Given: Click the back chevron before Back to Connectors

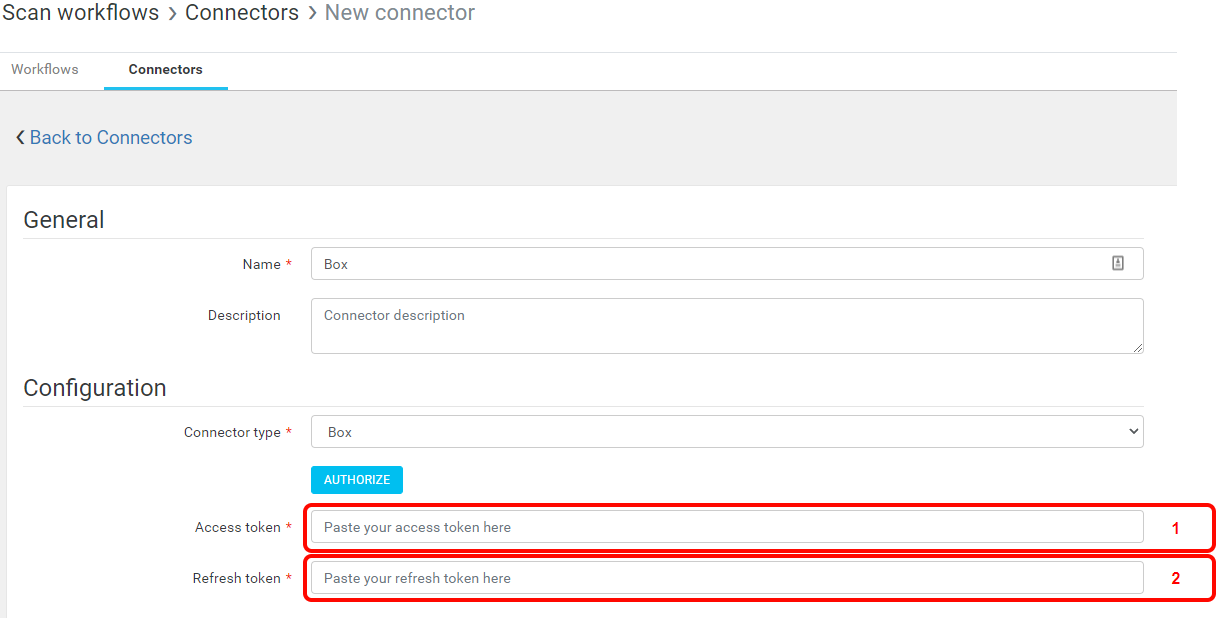Looking at the screenshot, I should pyautogui.click(x=20, y=138).
